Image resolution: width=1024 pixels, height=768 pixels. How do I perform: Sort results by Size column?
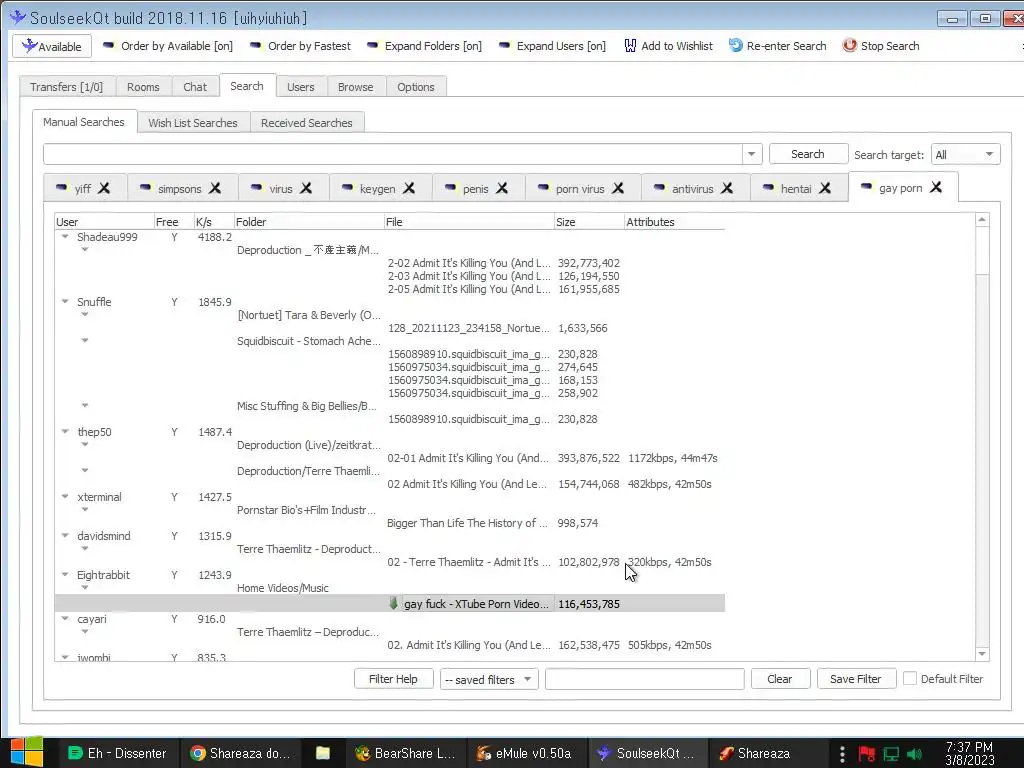[x=589, y=222]
